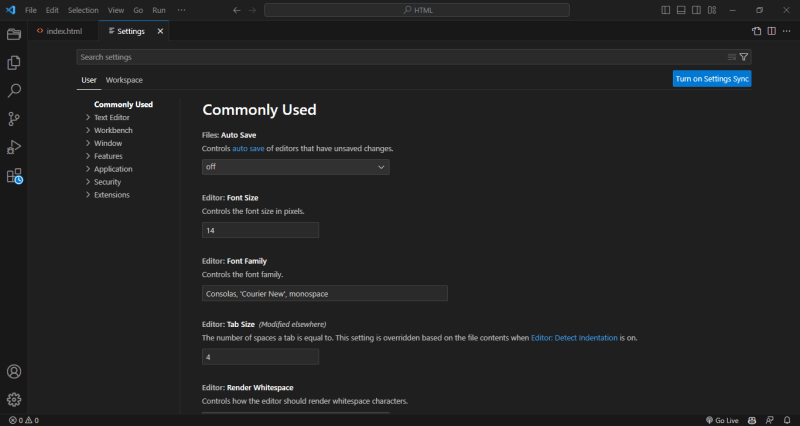Open the Accounts icon in activity bar
Screen dimensions: 800x426
(14, 371)
